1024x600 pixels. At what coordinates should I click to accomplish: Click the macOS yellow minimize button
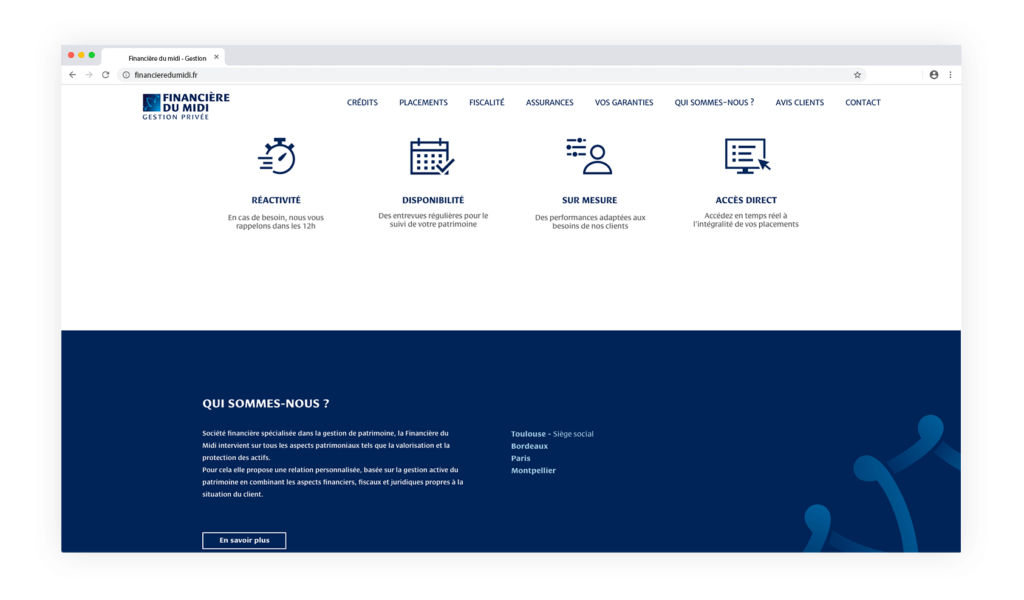pos(82,55)
